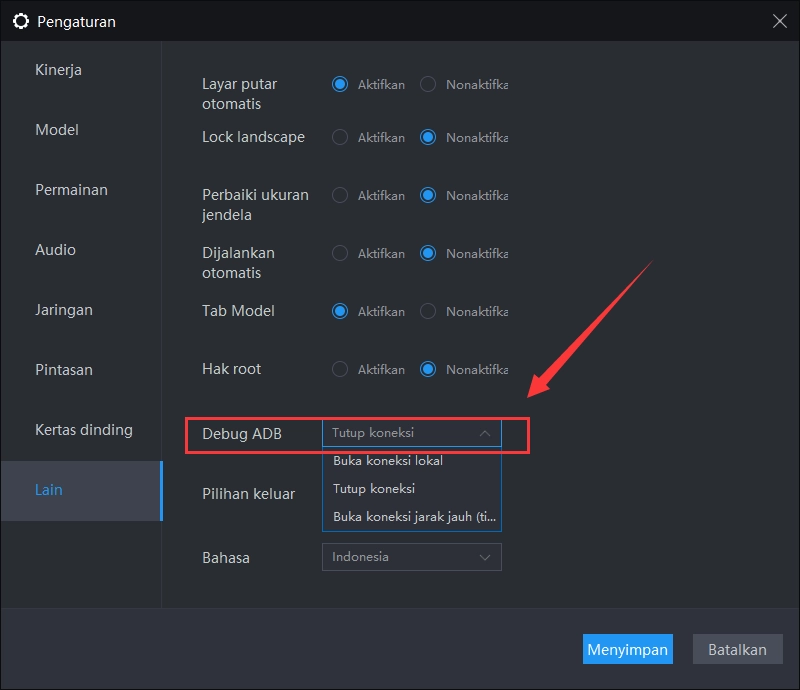800x690 pixels.
Task: Enable Perbaiki ukuran jendela
Action: (x=340, y=195)
